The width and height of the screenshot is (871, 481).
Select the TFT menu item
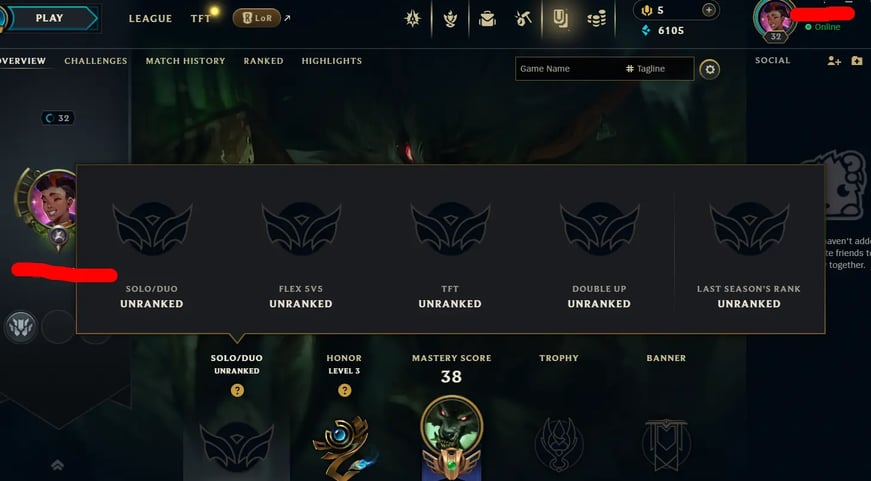click(x=201, y=18)
